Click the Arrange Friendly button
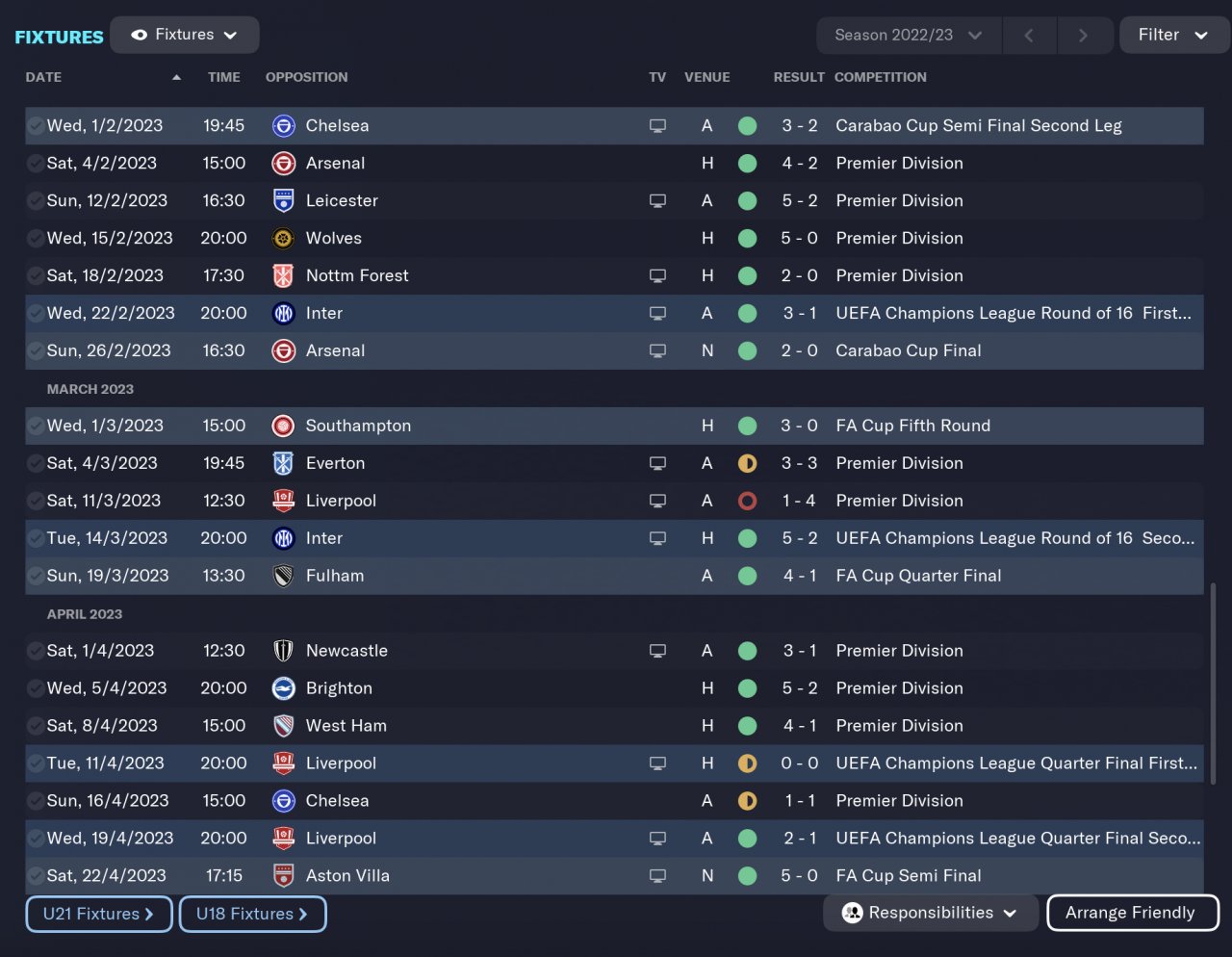 1132,914
